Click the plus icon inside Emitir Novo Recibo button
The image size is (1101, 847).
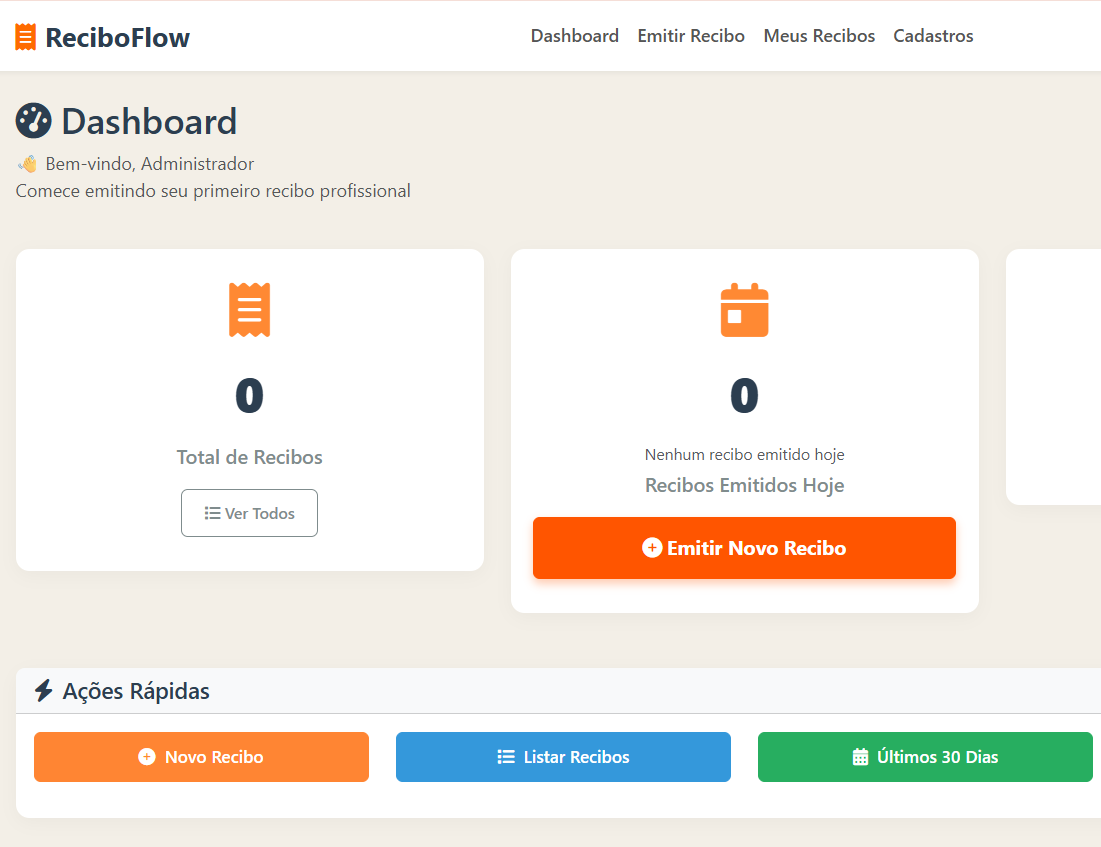pos(651,548)
